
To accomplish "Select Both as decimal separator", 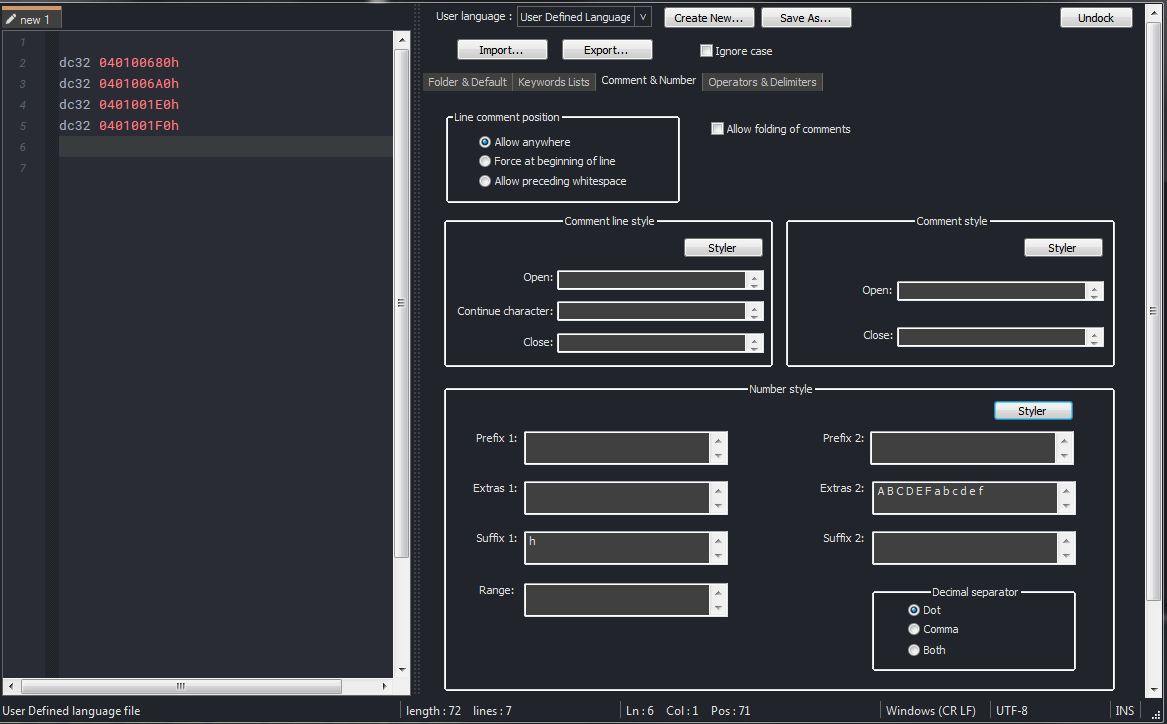I will click(914, 650).
